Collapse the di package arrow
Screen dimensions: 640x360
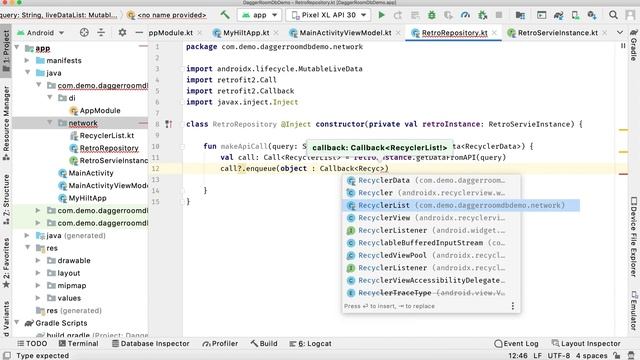click(50, 98)
